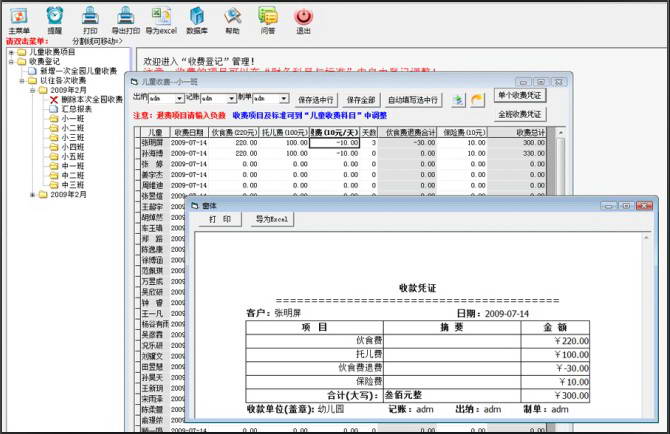Viewport: 670px width, 434px height.
Task: Click the 周维迪 name cell
Action: (x=155, y=185)
